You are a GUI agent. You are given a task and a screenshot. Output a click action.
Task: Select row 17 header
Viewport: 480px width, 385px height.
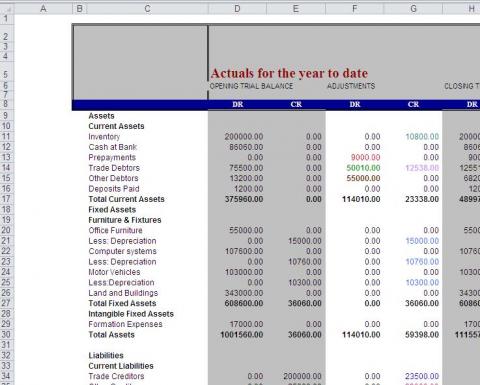7,199
